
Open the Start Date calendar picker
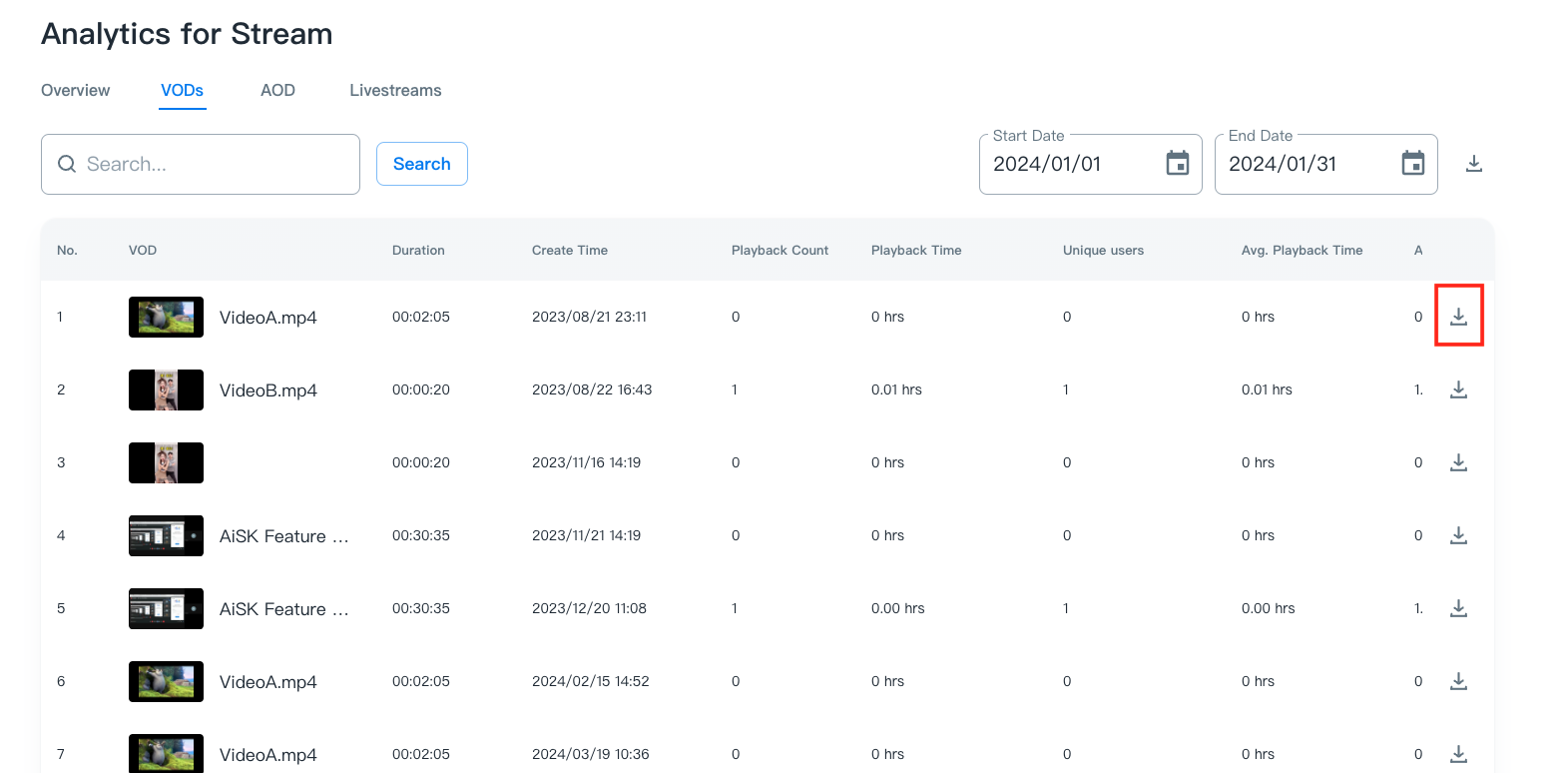coord(1178,164)
